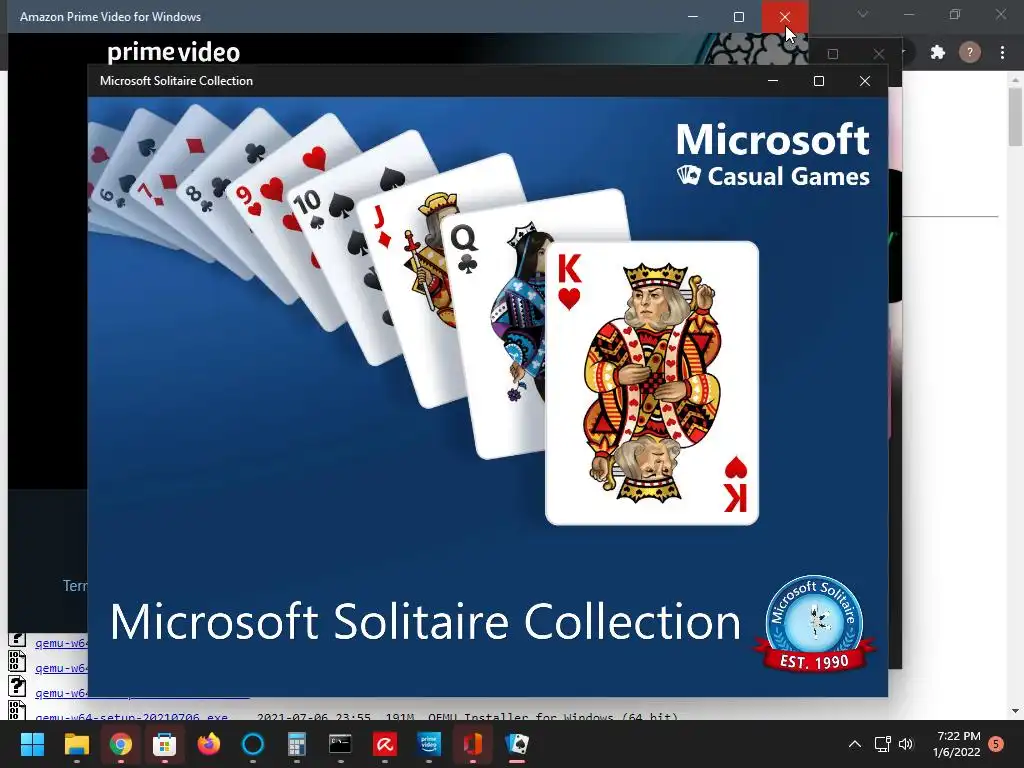Open the Command Prompt taskbar icon

[x=340, y=744]
